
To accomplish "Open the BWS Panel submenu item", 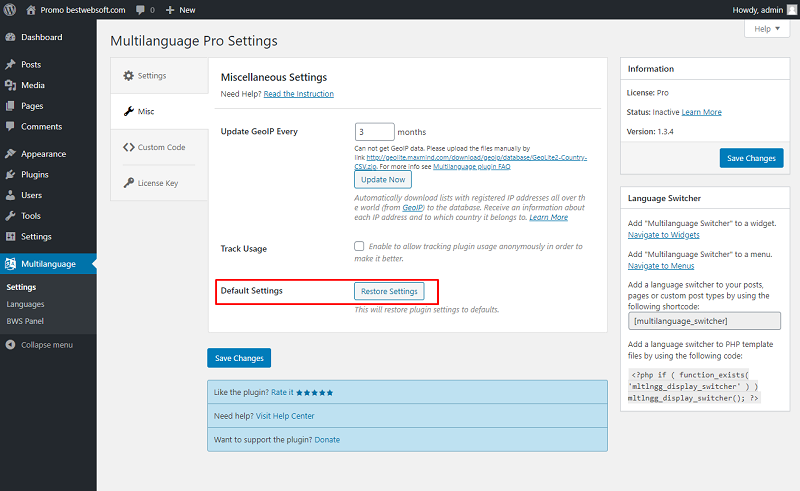I will point(25,321).
